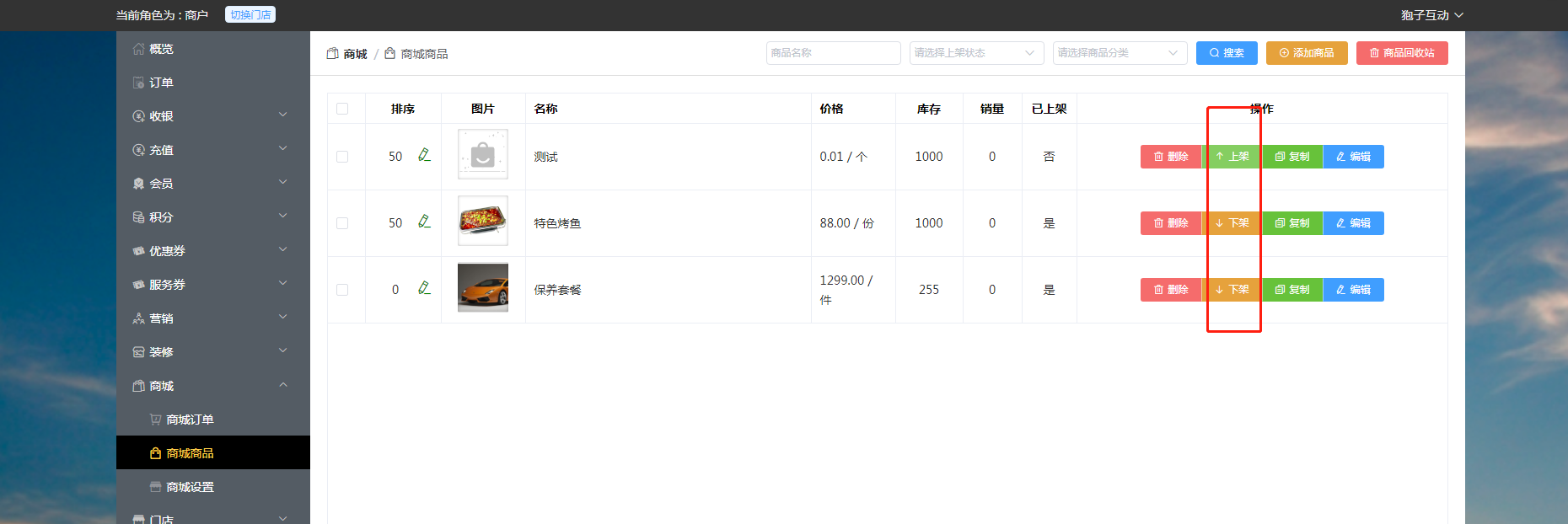Open the 请选择商品分类 dropdown
This screenshot has height=524, width=1568.
click(1120, 53)
